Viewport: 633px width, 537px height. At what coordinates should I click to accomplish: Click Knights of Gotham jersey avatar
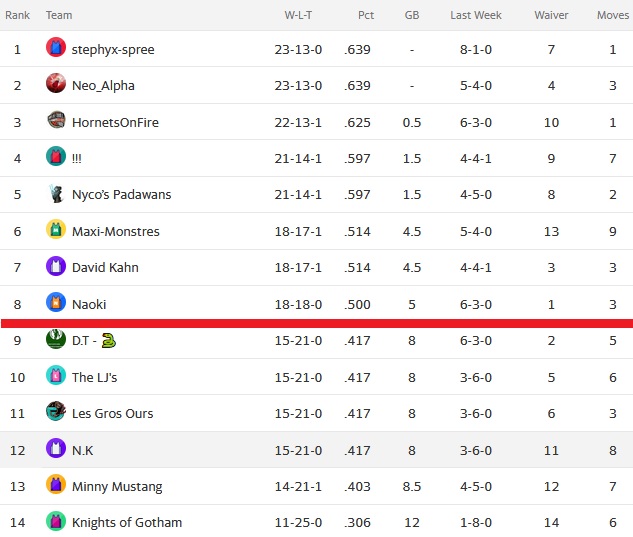pos(56,521)
